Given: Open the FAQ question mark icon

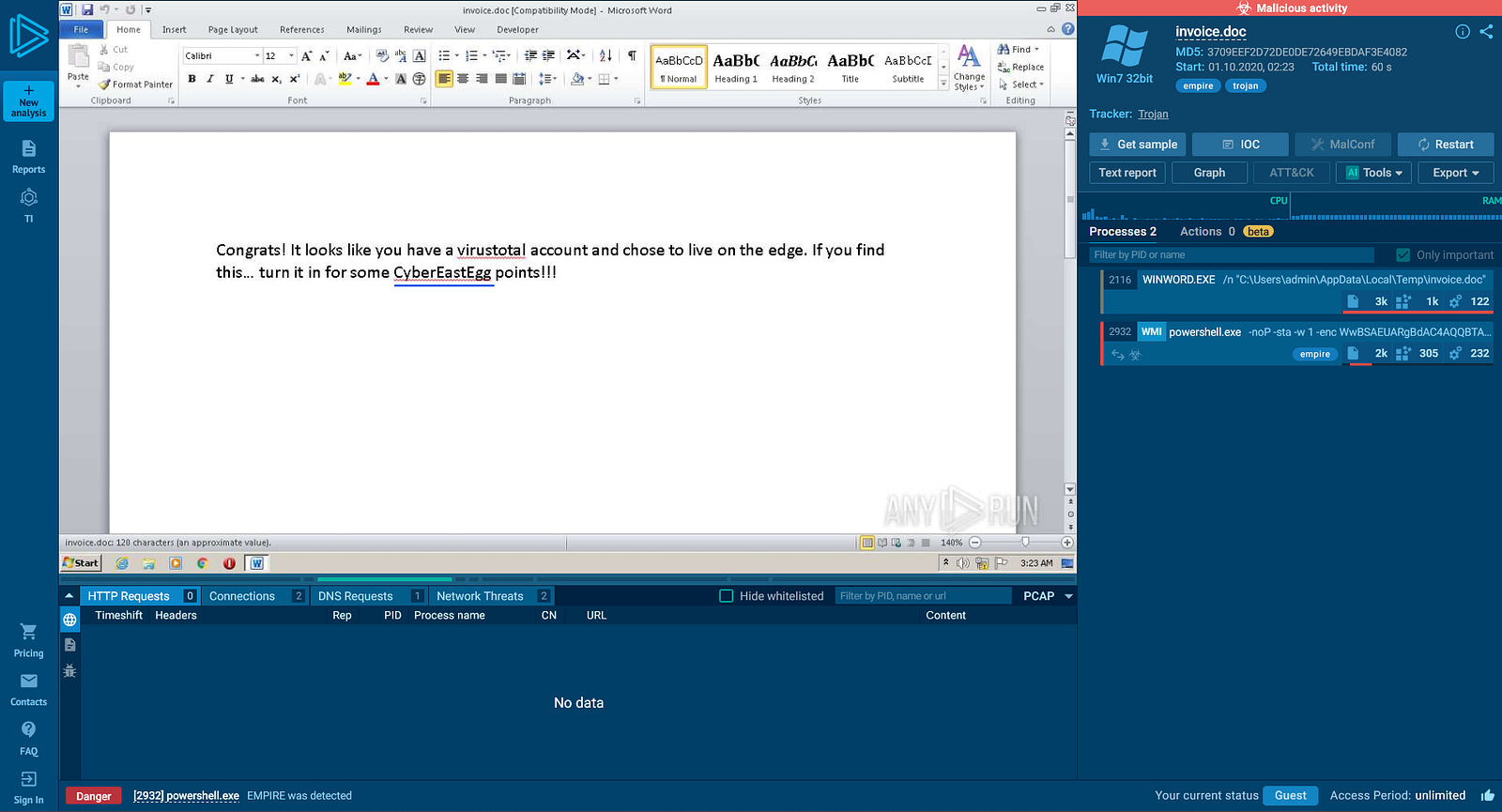Looking at the screenshot, I should [x=29, y=729].
